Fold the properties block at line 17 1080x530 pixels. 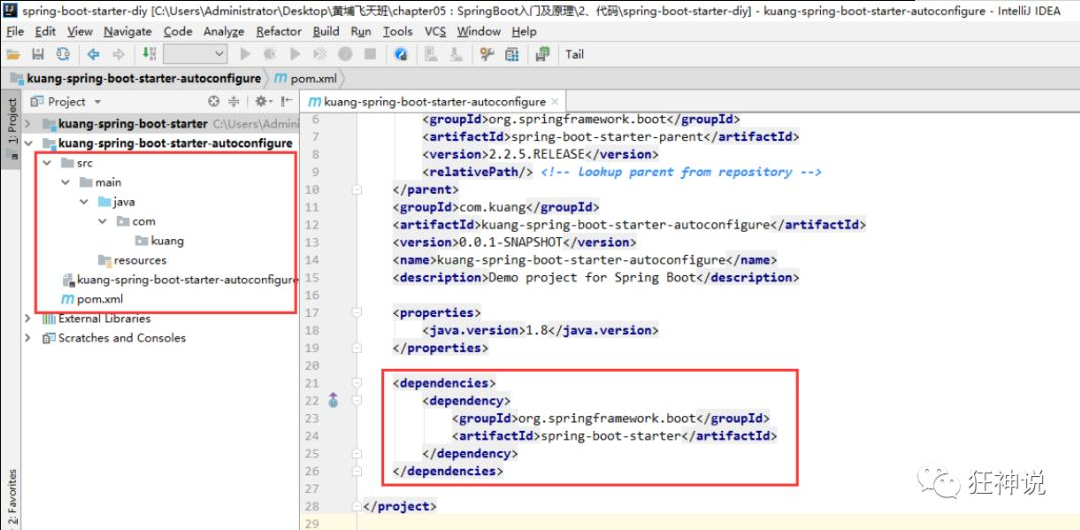pyautogui.click(x=357, y=312)
